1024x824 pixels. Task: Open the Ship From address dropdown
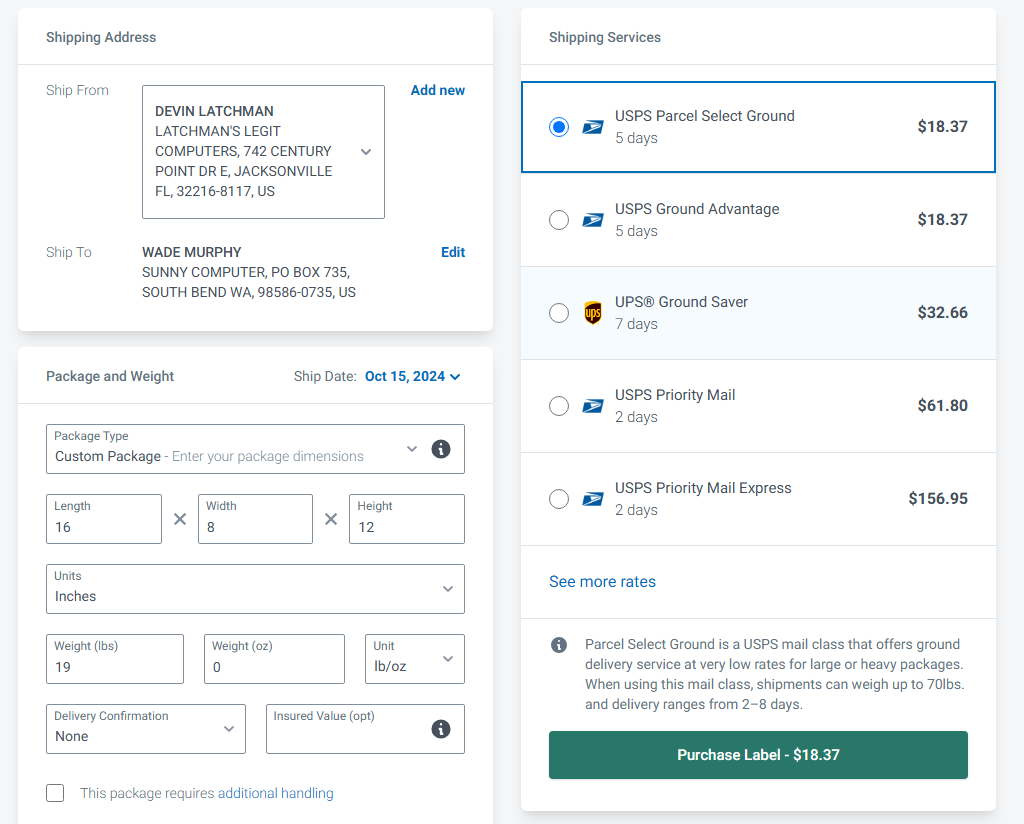263,151
